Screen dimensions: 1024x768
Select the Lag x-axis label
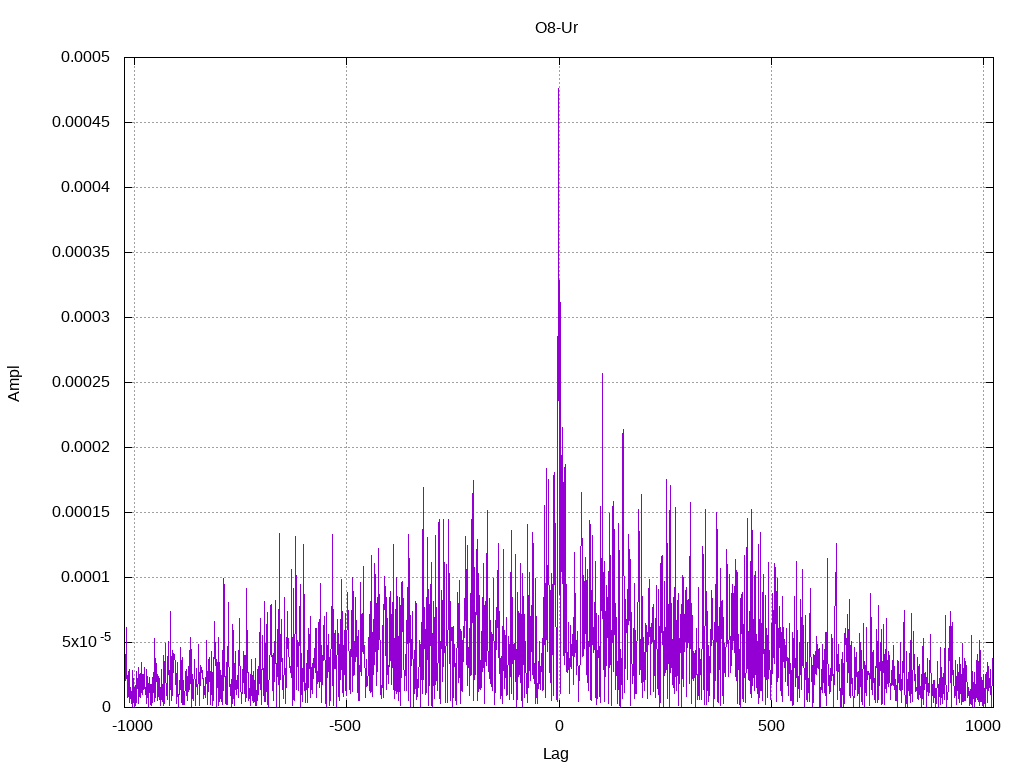pyautogui.click(x=556, y=754)
